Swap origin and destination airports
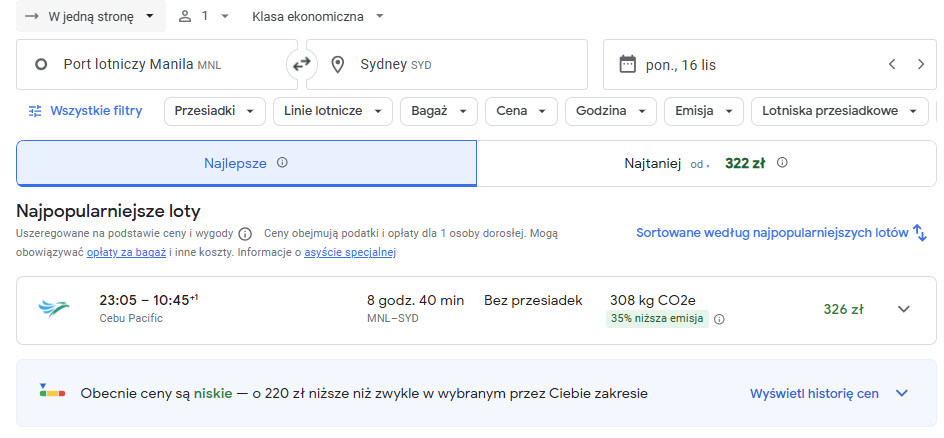The height and width of the screenshot is (438, 944). pos(302,64)
